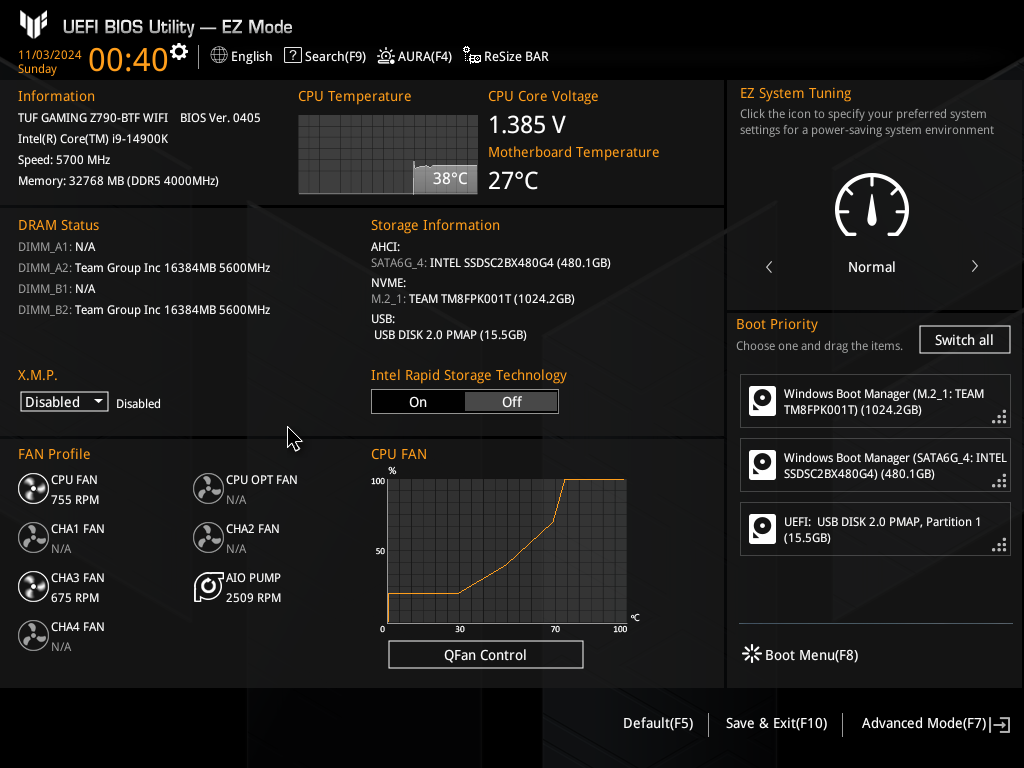Viewport: 1024px width, 768px height.
Task: Select the UEFI USB DISK 2.0 PMAP boot entry
Action: pyautogui.click(x=875, y=529)
